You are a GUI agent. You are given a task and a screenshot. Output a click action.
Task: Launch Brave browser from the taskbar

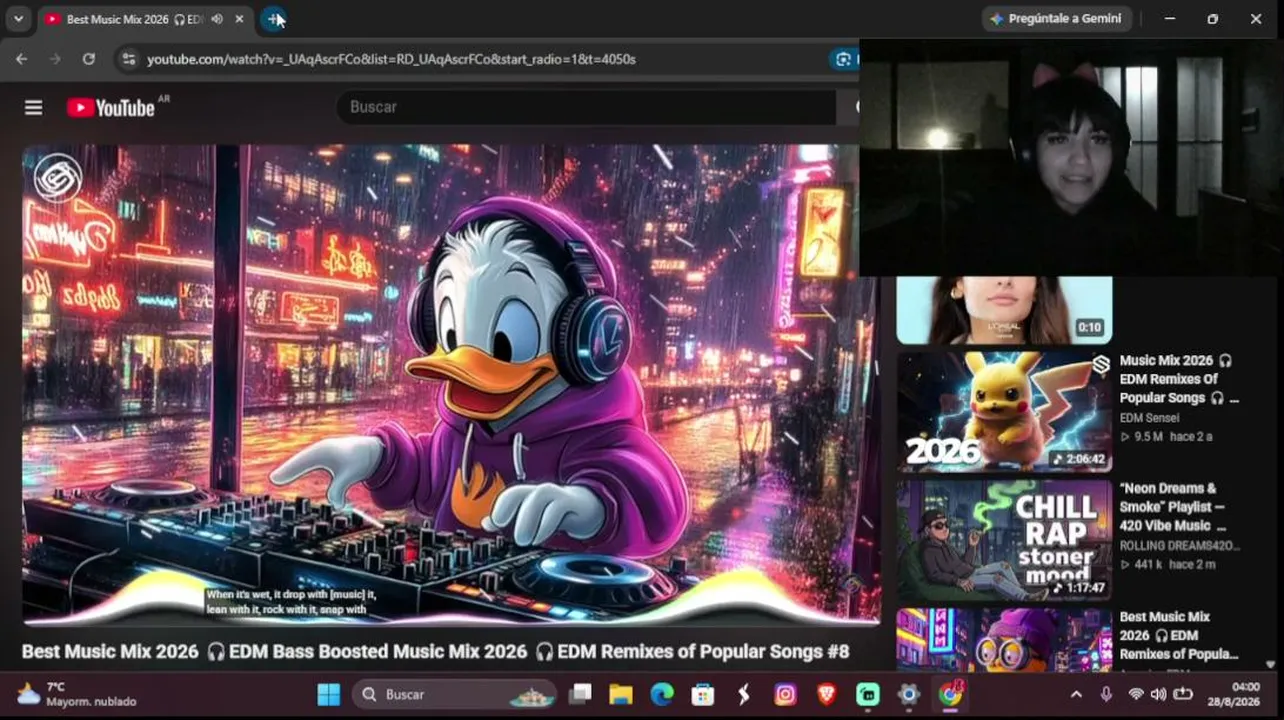(826, 694)
